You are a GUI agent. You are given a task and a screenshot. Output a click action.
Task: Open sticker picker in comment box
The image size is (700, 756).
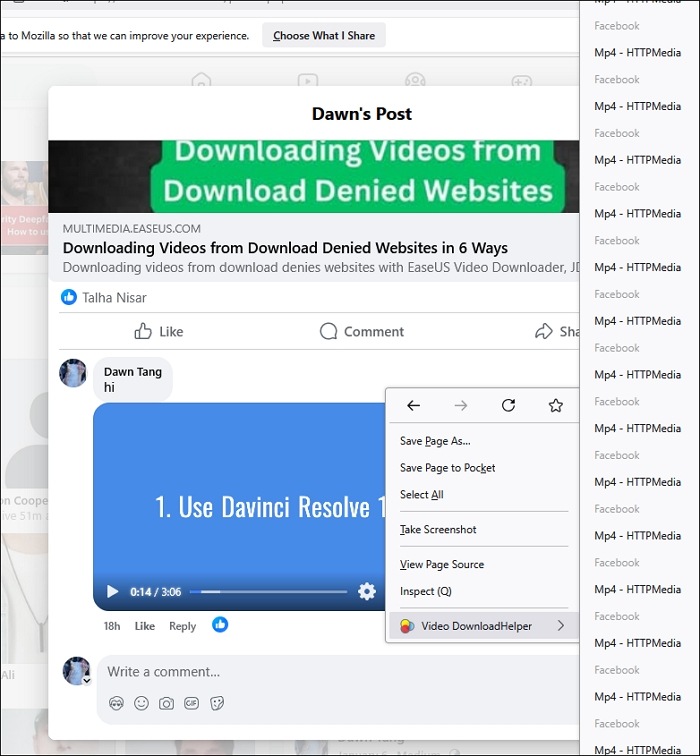pyautogui.click(x=217, y=703)
